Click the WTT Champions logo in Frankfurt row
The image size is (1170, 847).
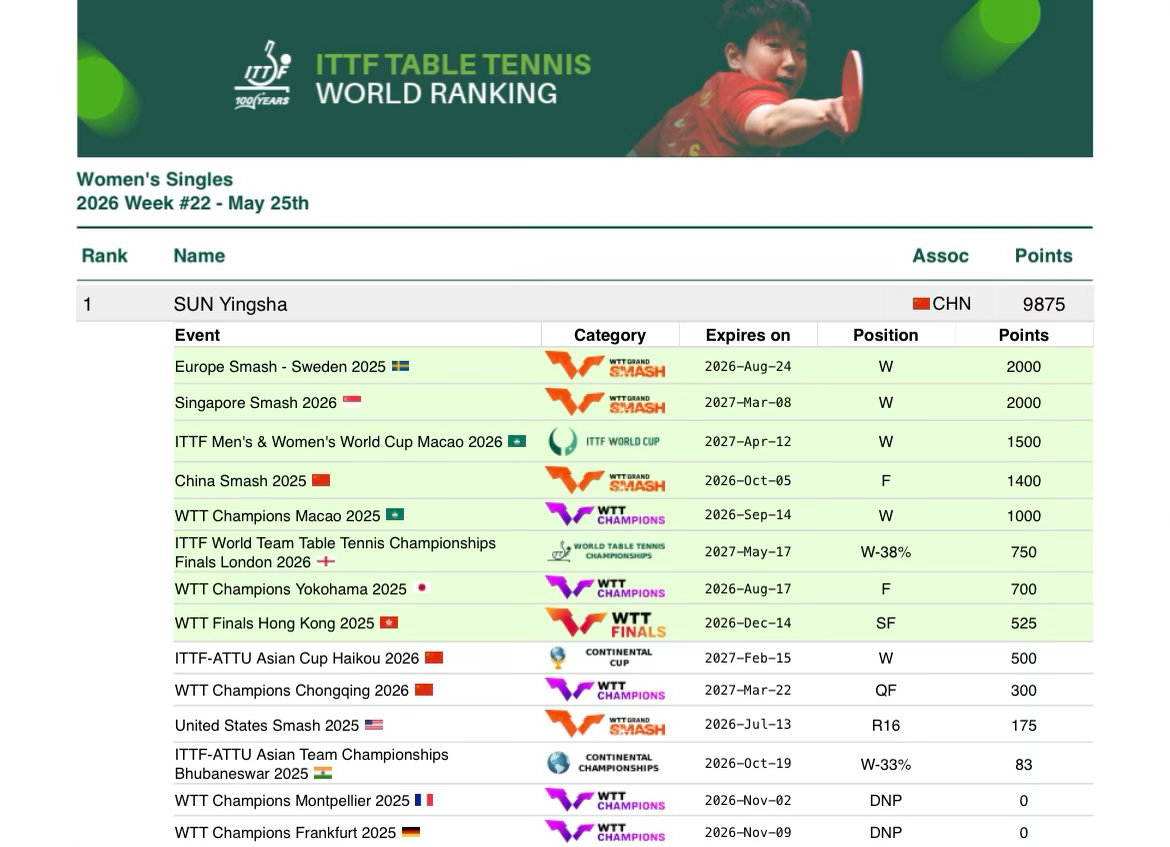point(605,832)
